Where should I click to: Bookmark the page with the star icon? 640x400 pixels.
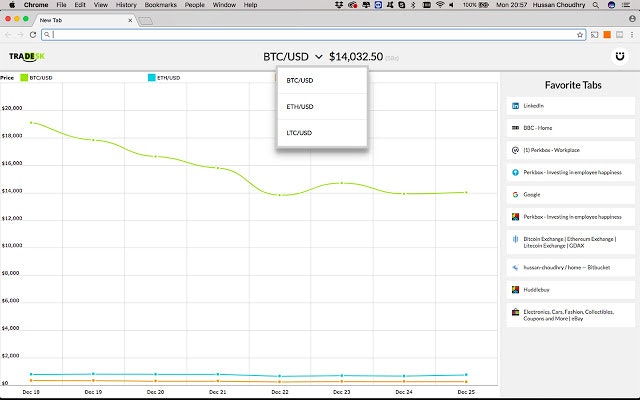click(580, 35)
